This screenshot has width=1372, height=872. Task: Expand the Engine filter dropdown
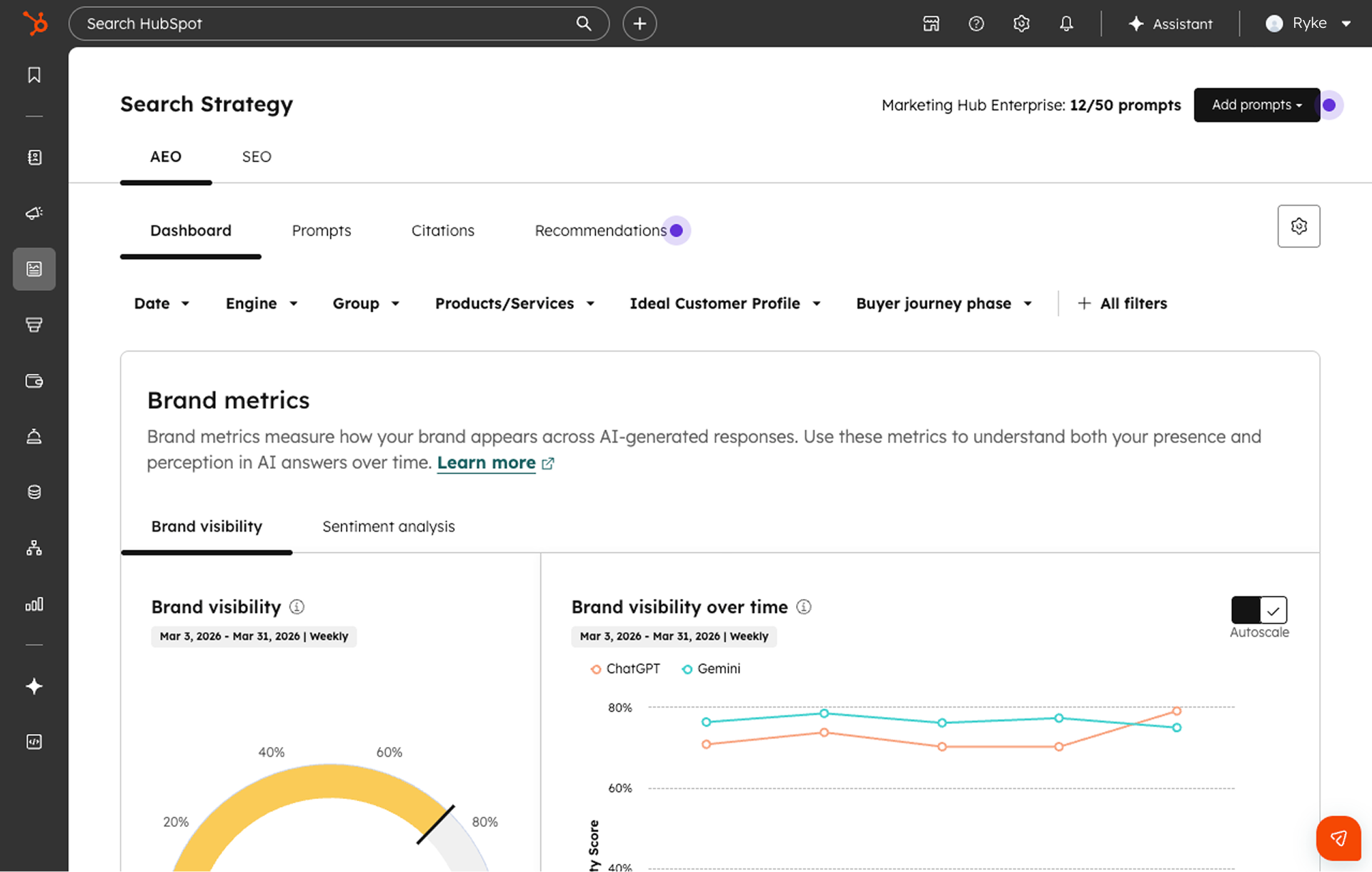click(262, 303)
